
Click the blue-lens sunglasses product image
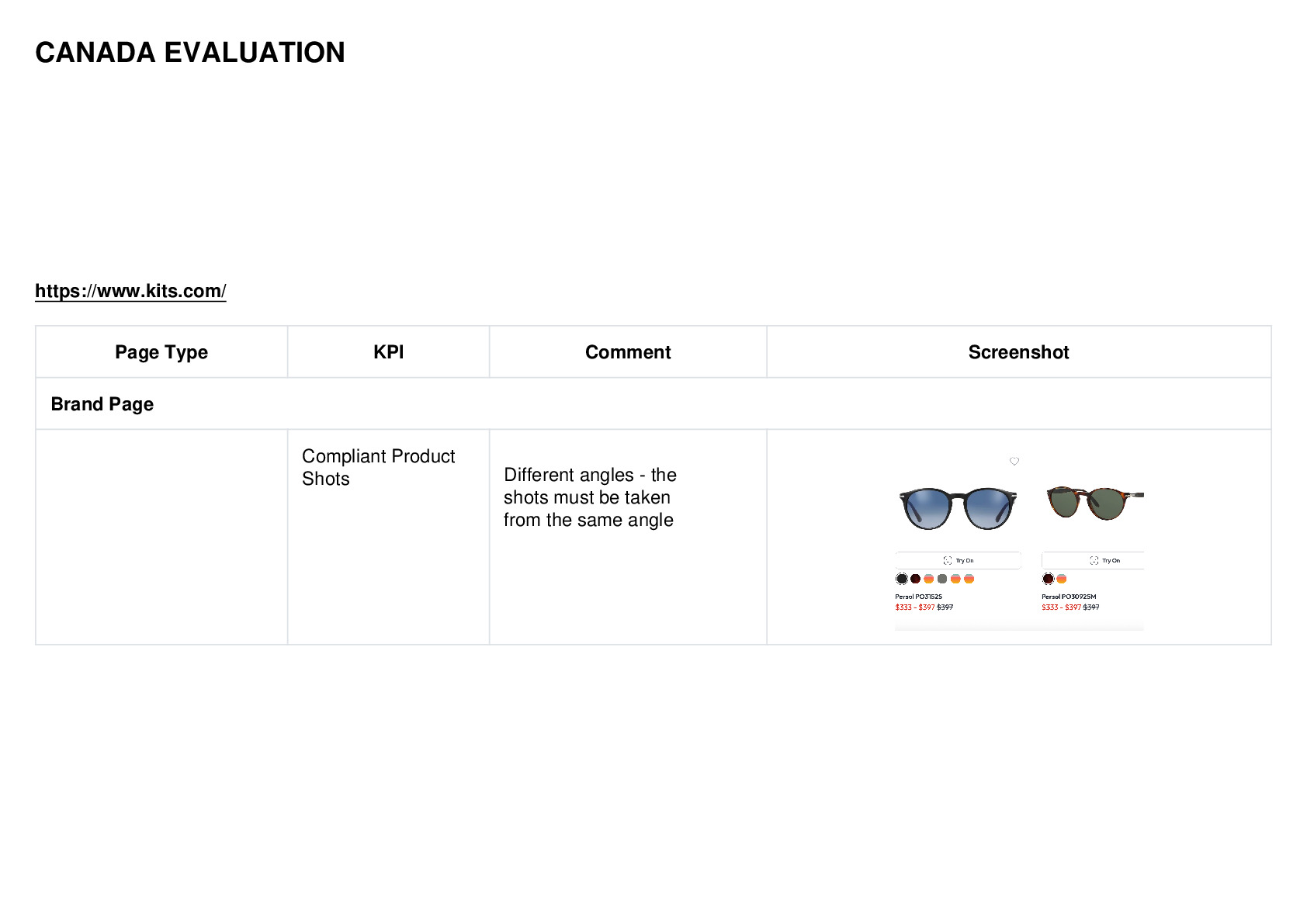958,508
